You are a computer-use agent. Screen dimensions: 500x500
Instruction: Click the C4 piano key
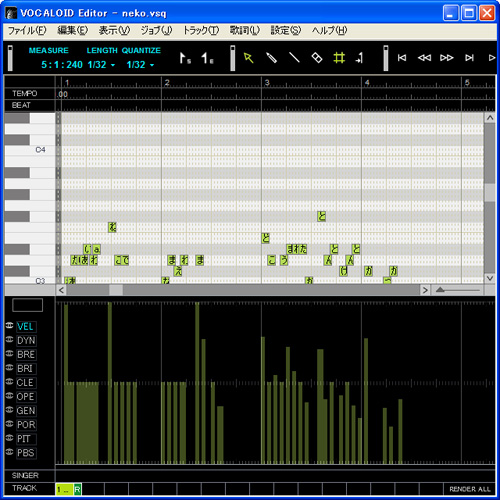pyautogui.click(x=30, y=150)
